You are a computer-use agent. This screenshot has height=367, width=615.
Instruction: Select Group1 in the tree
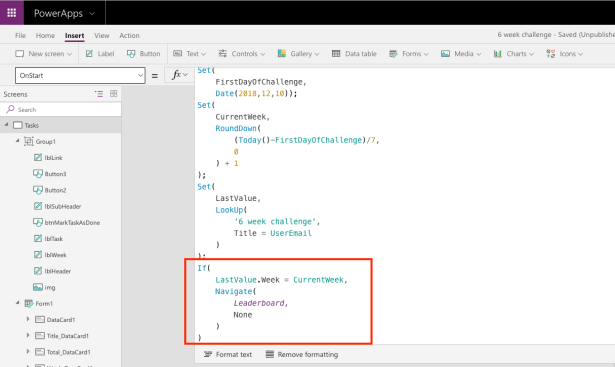coord(45,142)
